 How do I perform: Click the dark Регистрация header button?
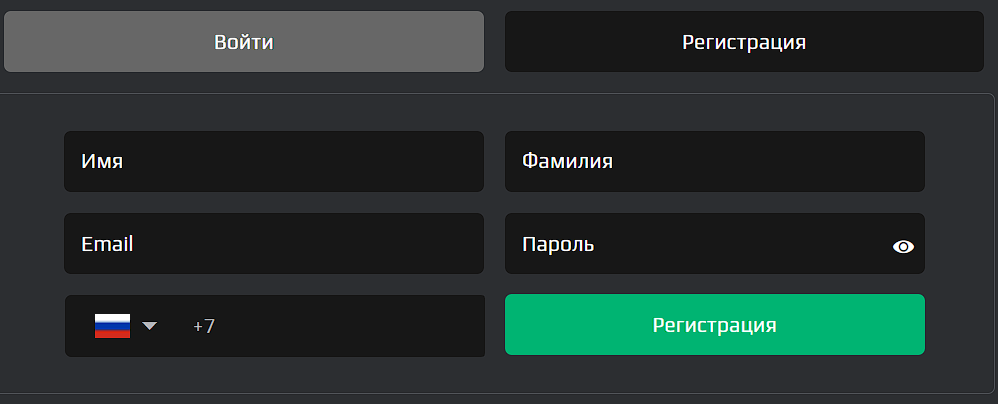(744, 41)
